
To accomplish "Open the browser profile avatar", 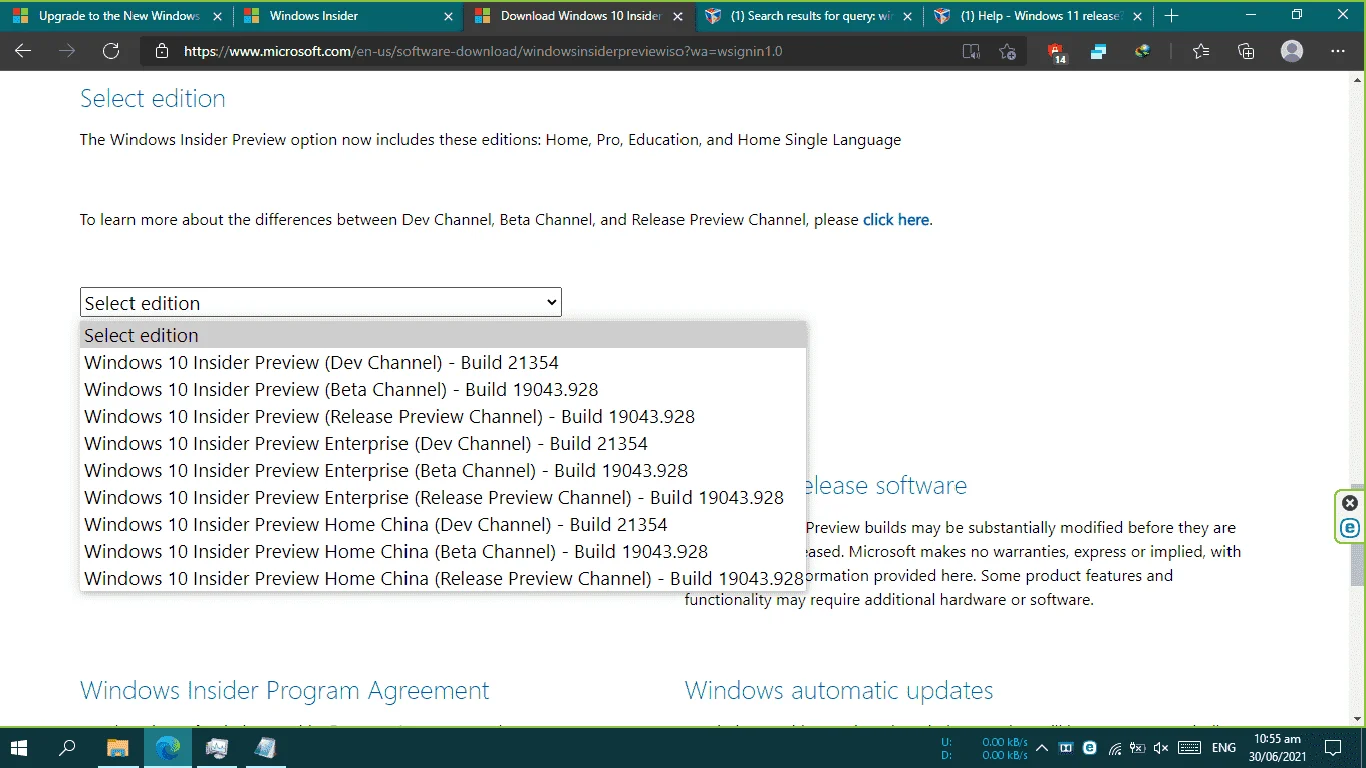I will click(1292, 51).
